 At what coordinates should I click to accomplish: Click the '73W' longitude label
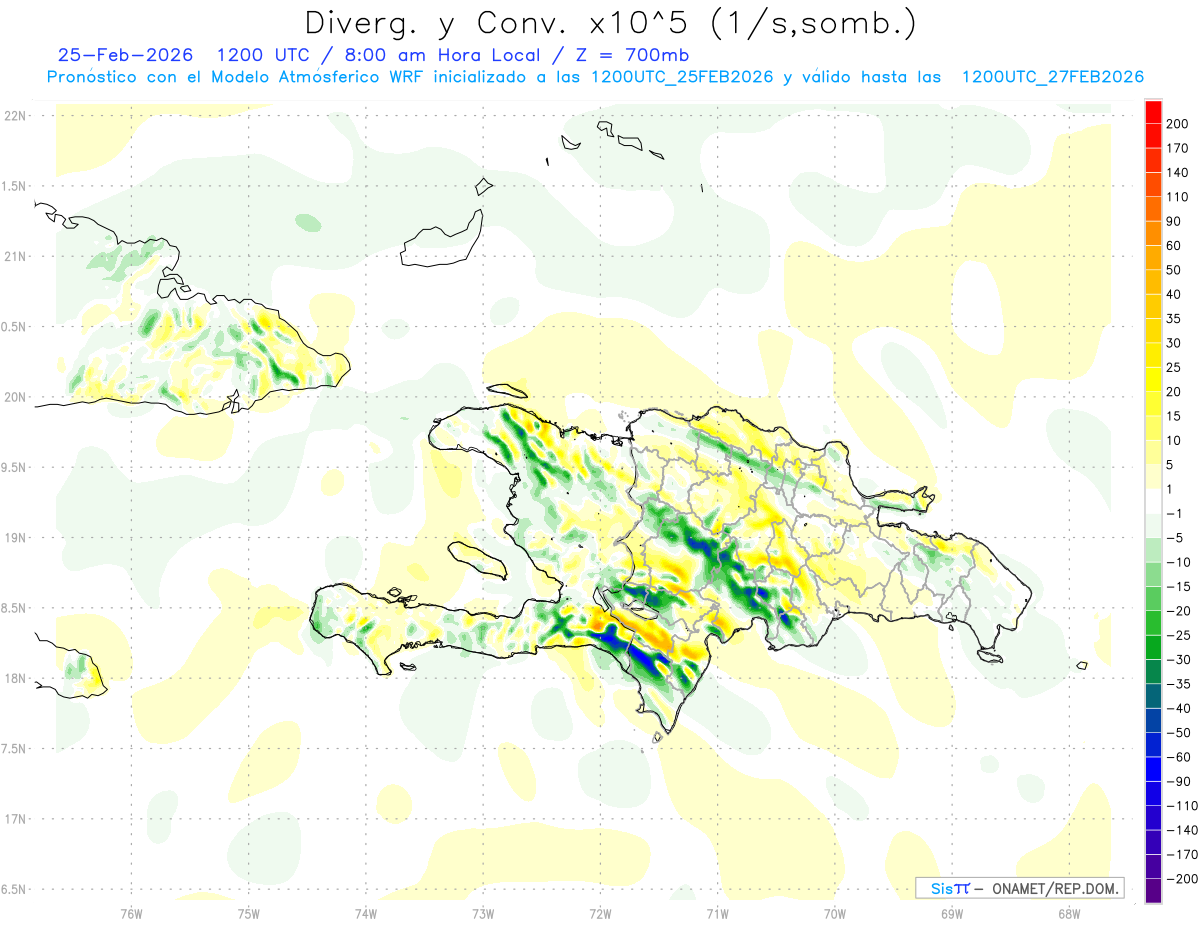click(x=483, y=914)
